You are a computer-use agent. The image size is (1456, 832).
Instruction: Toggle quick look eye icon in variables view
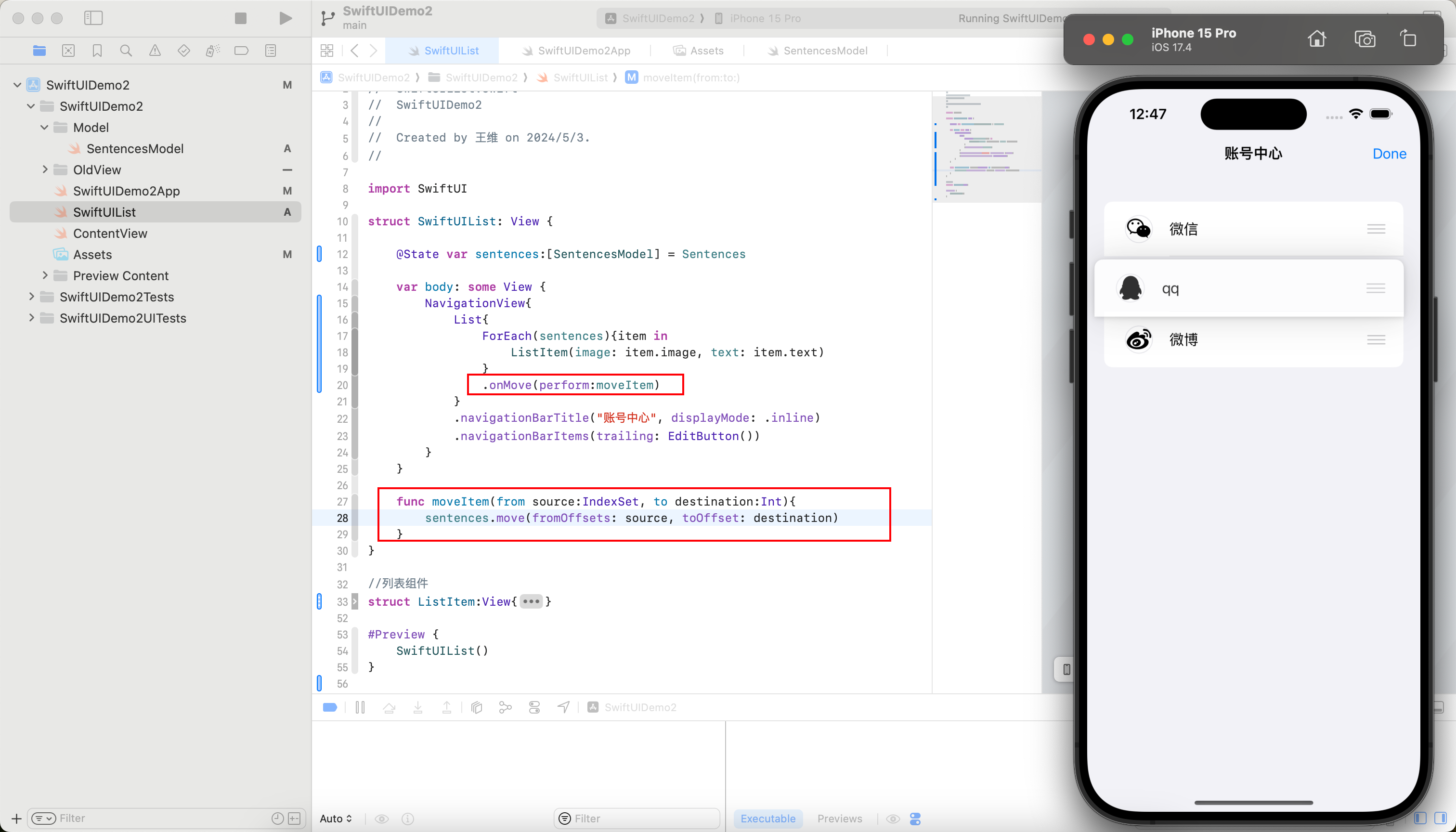382,819
